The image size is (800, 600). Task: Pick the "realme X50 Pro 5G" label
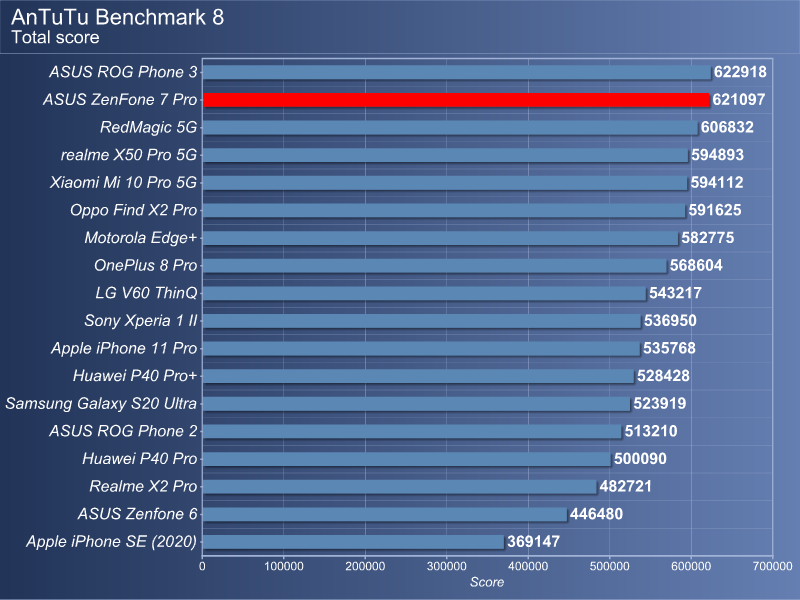129,155
